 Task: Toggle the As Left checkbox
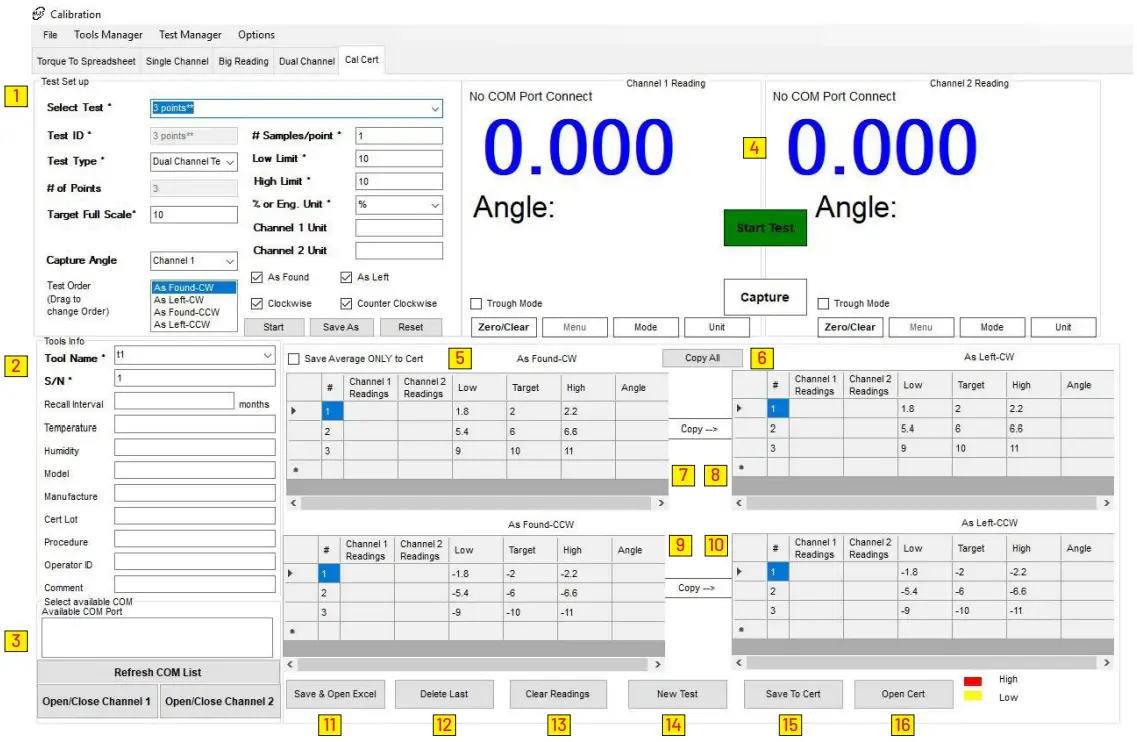[346, 278]
